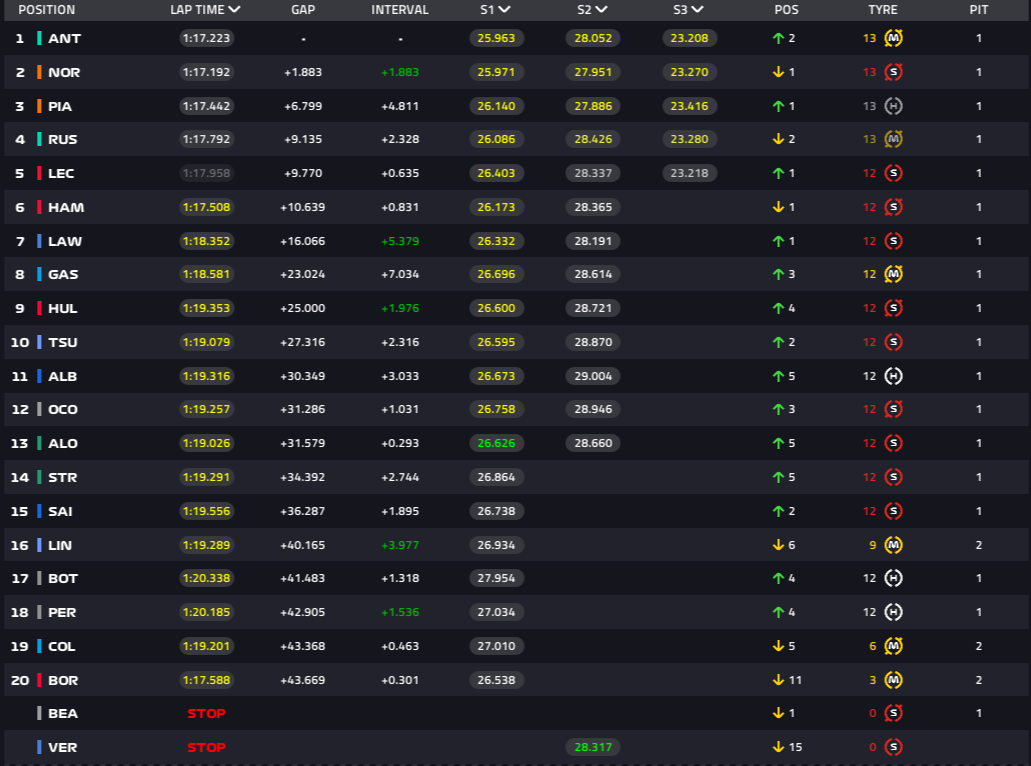
Task: Click NOR's soft tyre icon
Action: click(x=893, y=72)
